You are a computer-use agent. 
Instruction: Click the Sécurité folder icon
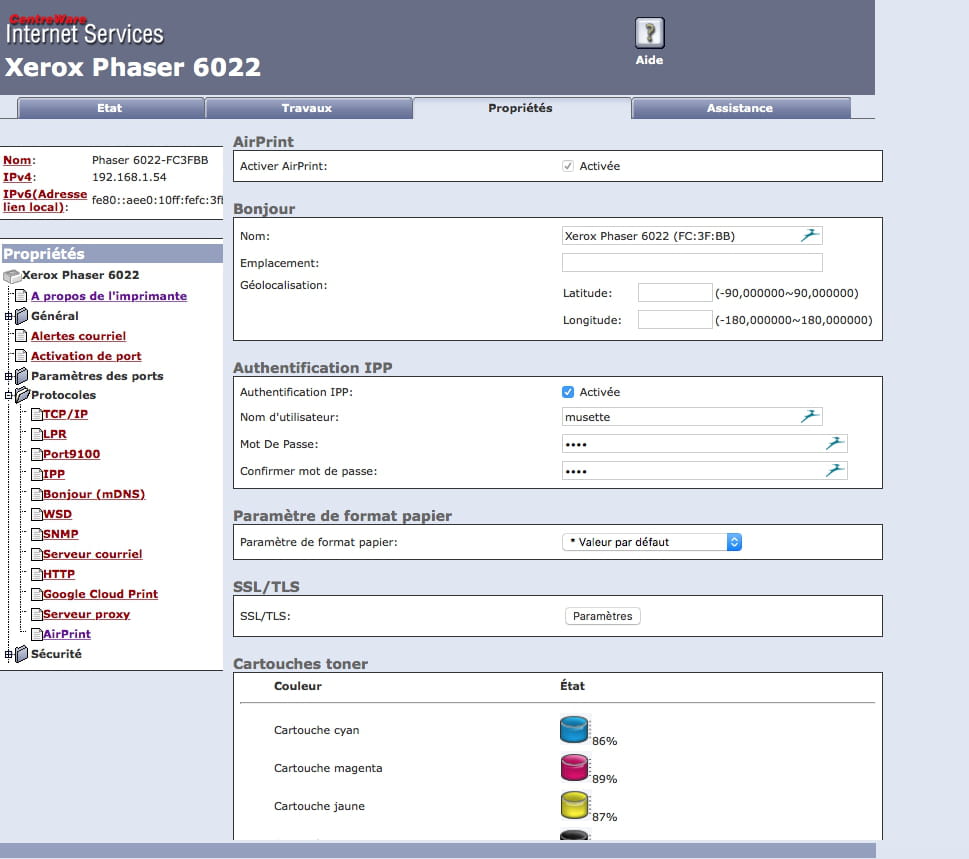(22, 654)
